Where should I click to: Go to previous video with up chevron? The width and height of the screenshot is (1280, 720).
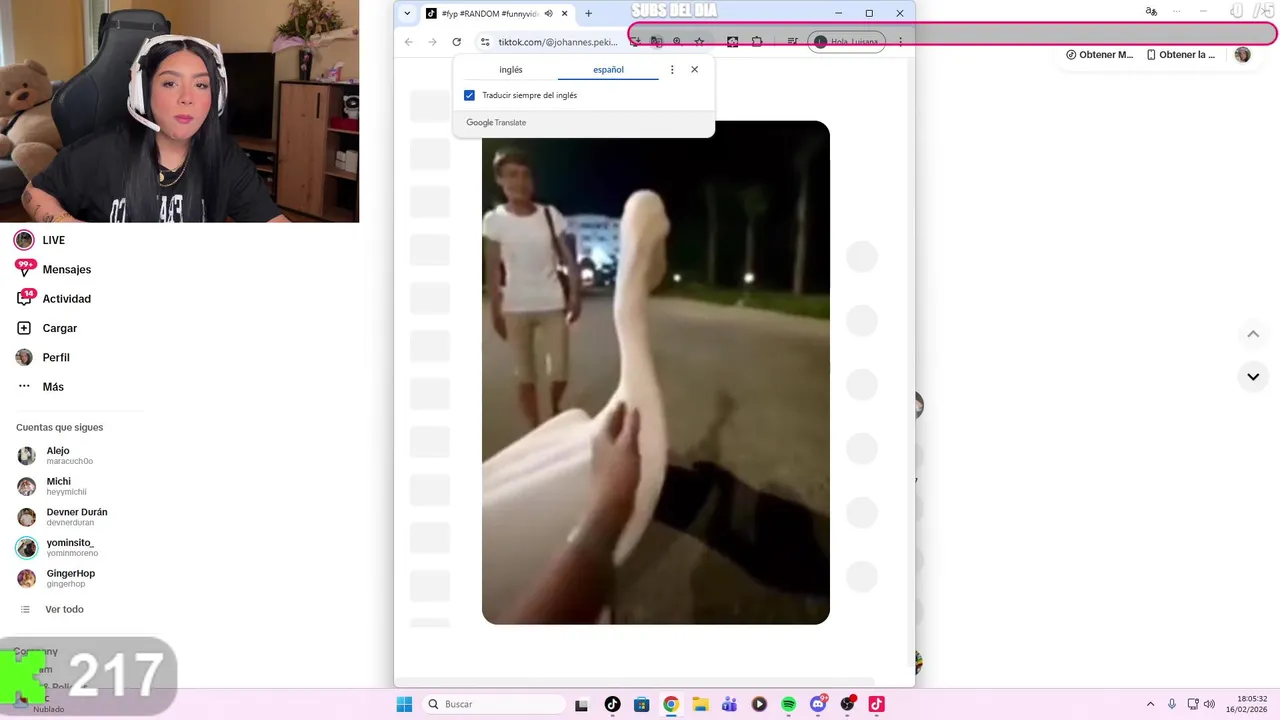click(x=1253, y=334)
